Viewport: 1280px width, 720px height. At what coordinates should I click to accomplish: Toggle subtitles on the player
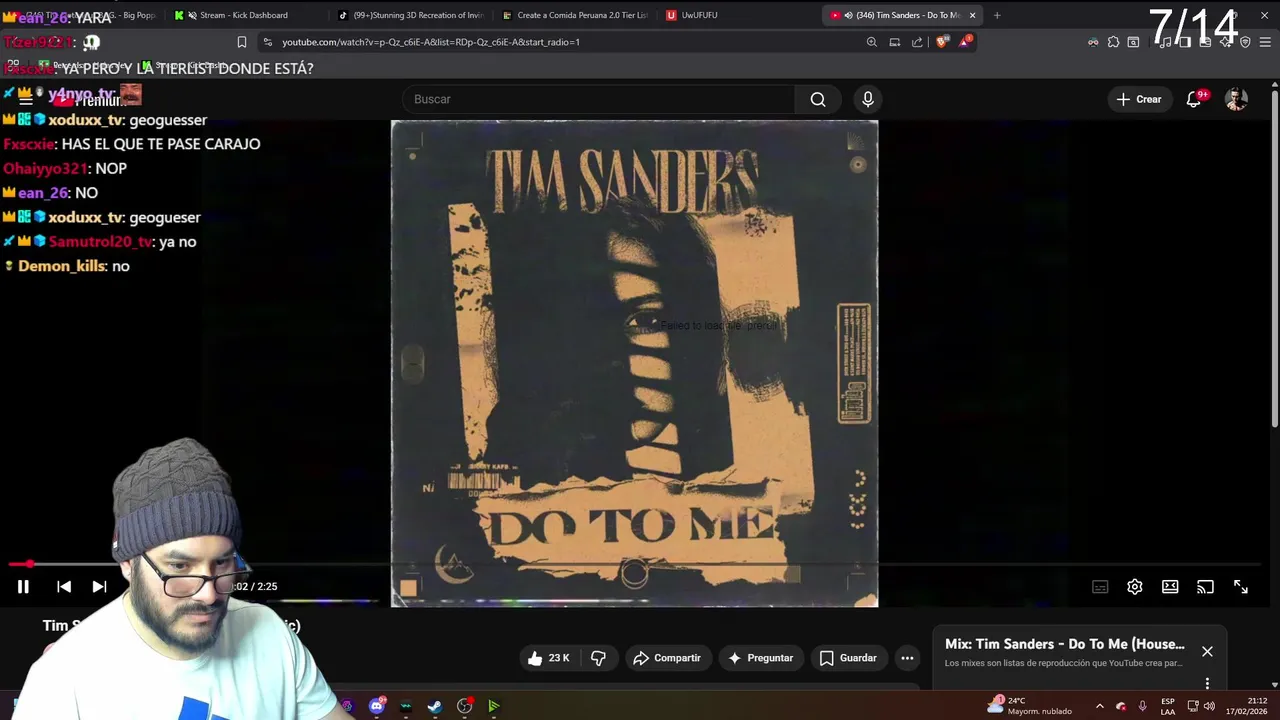tap(1100, 587)
